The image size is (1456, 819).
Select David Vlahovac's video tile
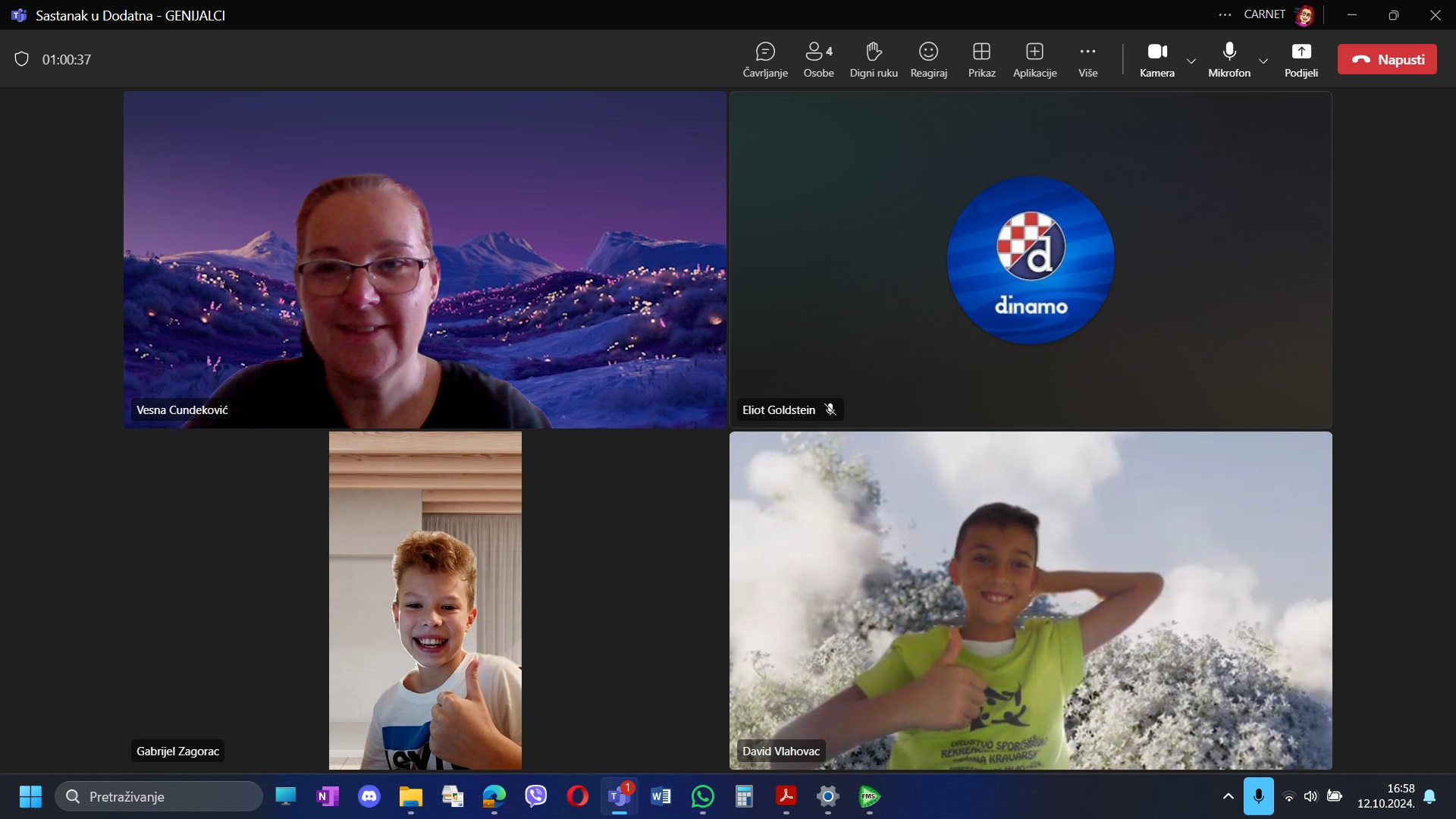coord(1031,601)
